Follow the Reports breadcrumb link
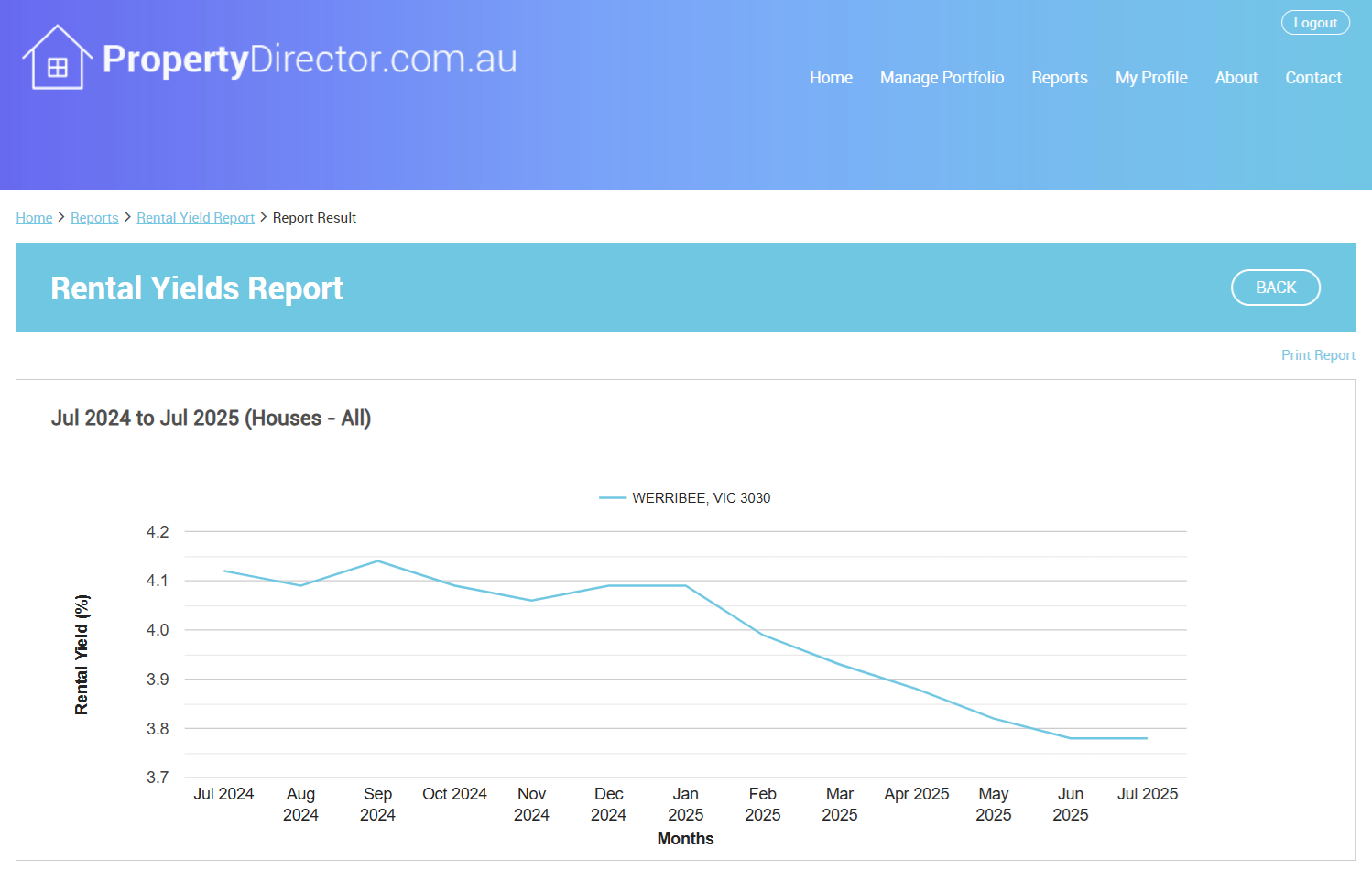This screenshot has width=1372, height=881. tap(94, 218)
